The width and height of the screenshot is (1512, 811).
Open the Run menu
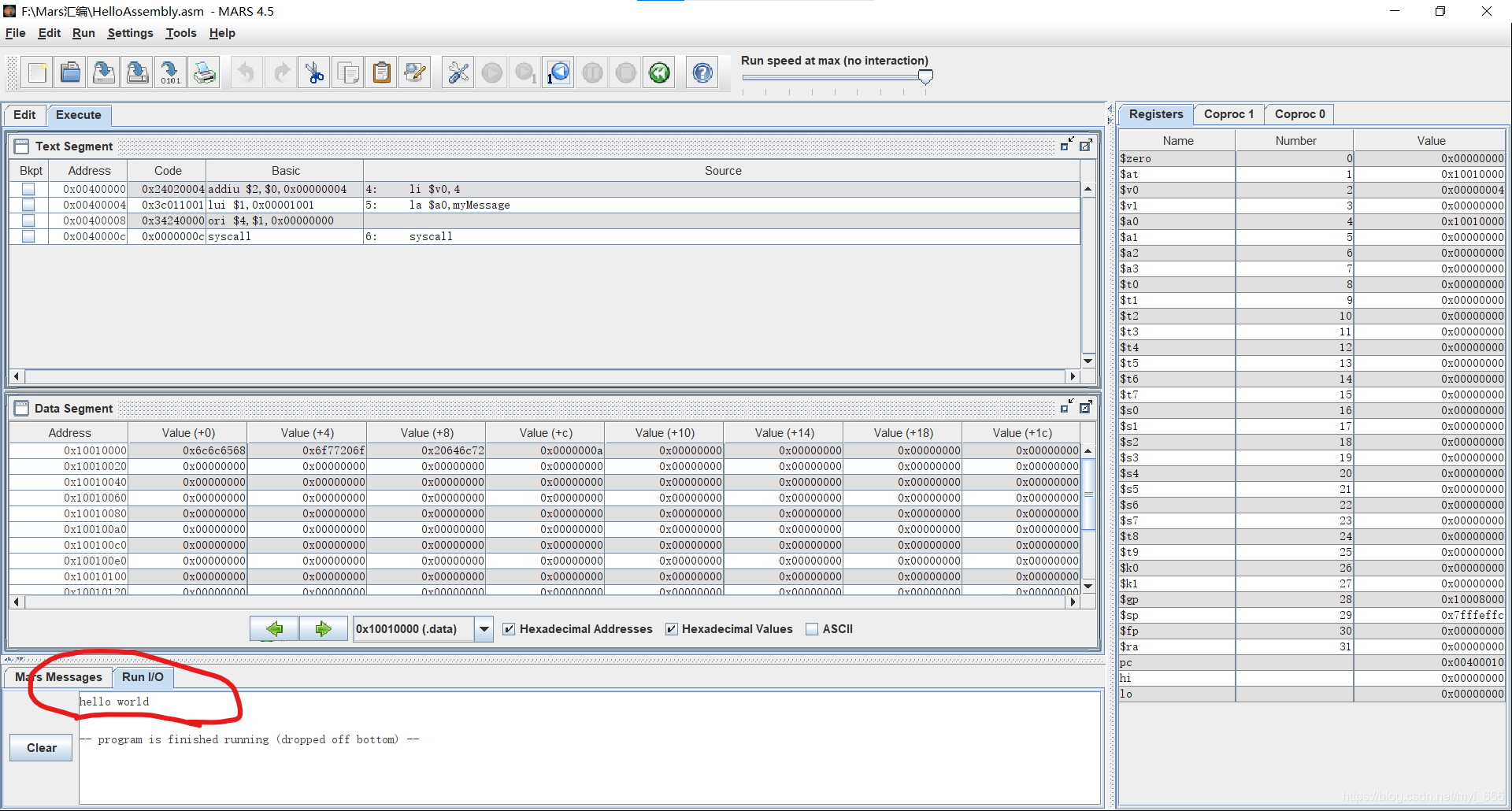pyautogui.click(x=83, y=33)
